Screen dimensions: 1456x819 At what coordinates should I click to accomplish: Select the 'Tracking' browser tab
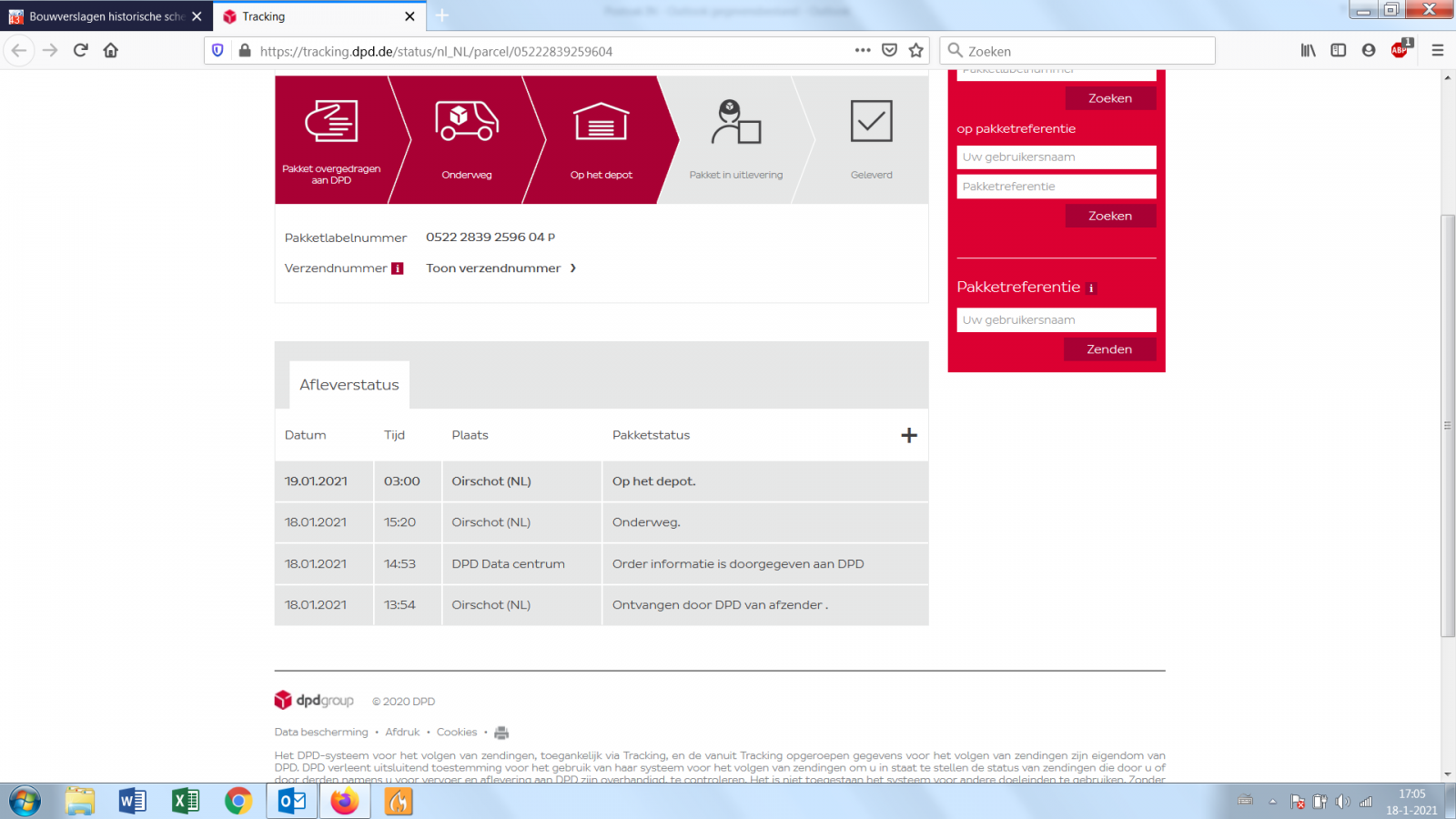(318, 16)
